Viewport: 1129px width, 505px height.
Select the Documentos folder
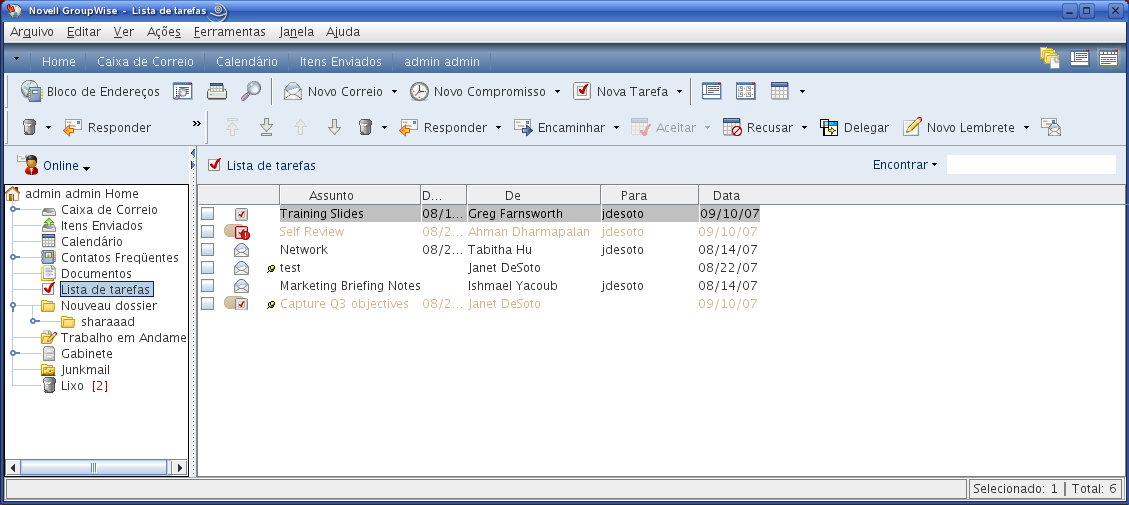[96, 274]
